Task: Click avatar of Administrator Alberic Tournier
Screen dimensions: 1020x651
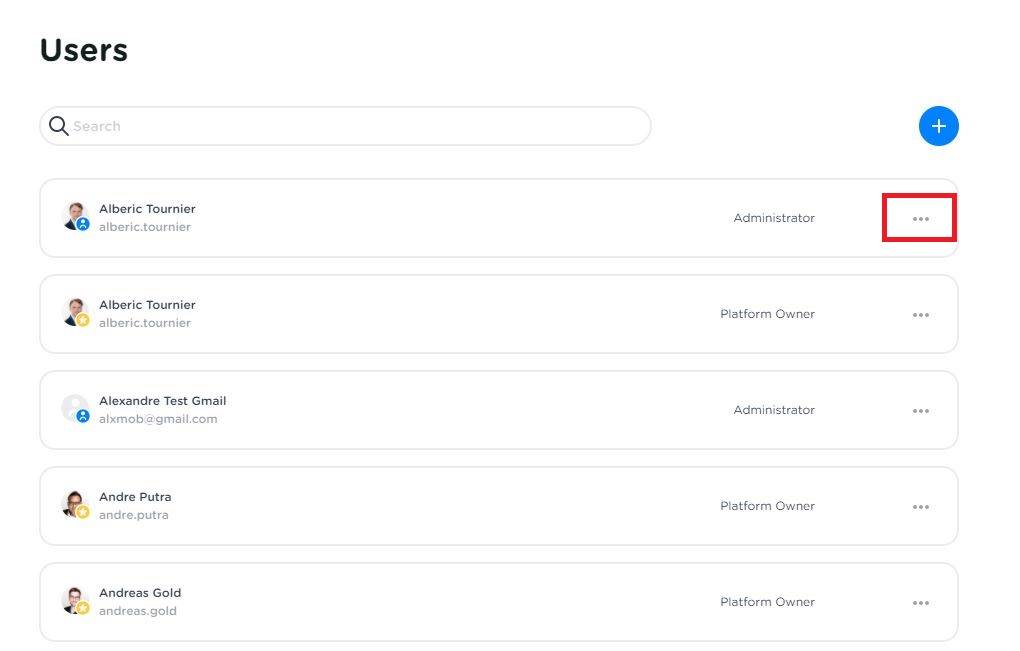Action: pos(75,217)
